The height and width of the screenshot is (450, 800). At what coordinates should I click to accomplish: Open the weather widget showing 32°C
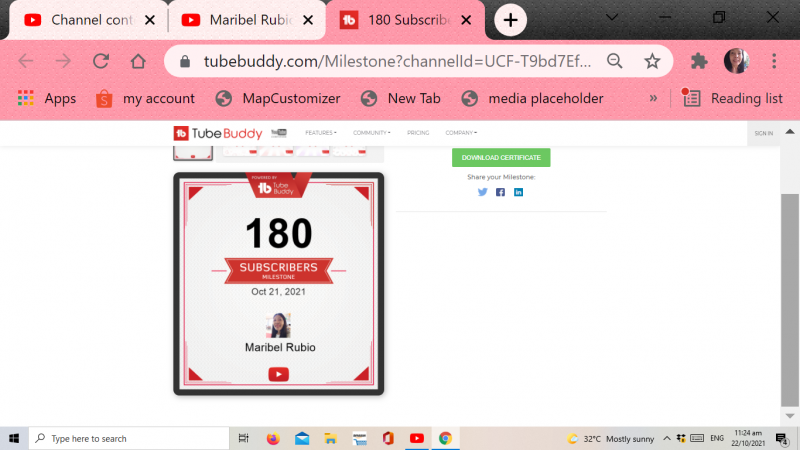pos(611,439)
